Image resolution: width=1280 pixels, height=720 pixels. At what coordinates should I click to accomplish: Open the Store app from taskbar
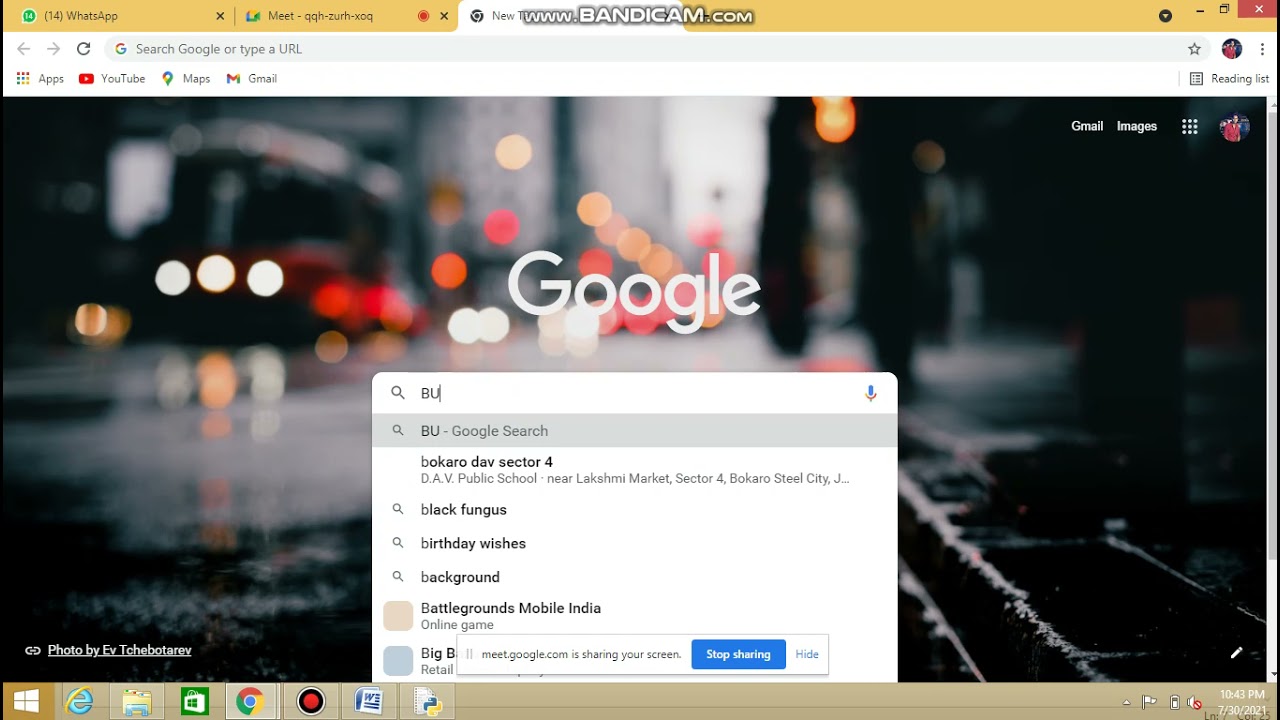click(194, 702)
